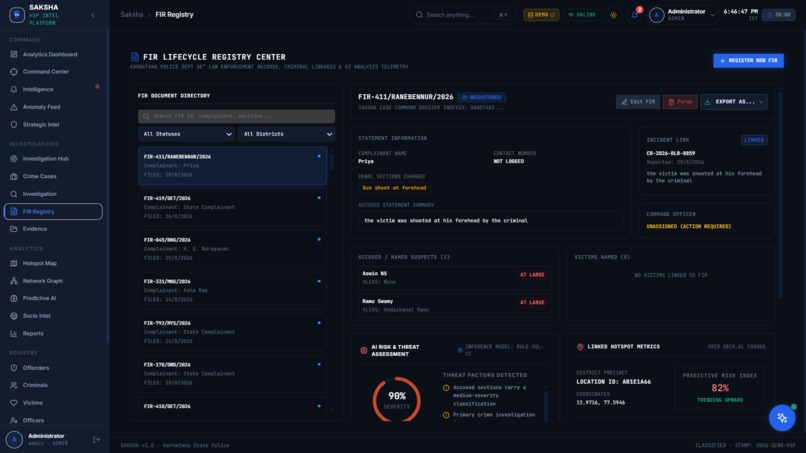
Task: Select FIR-331/MNG/2026 entry
Action: pyautogui.click(x=232, y=291)
